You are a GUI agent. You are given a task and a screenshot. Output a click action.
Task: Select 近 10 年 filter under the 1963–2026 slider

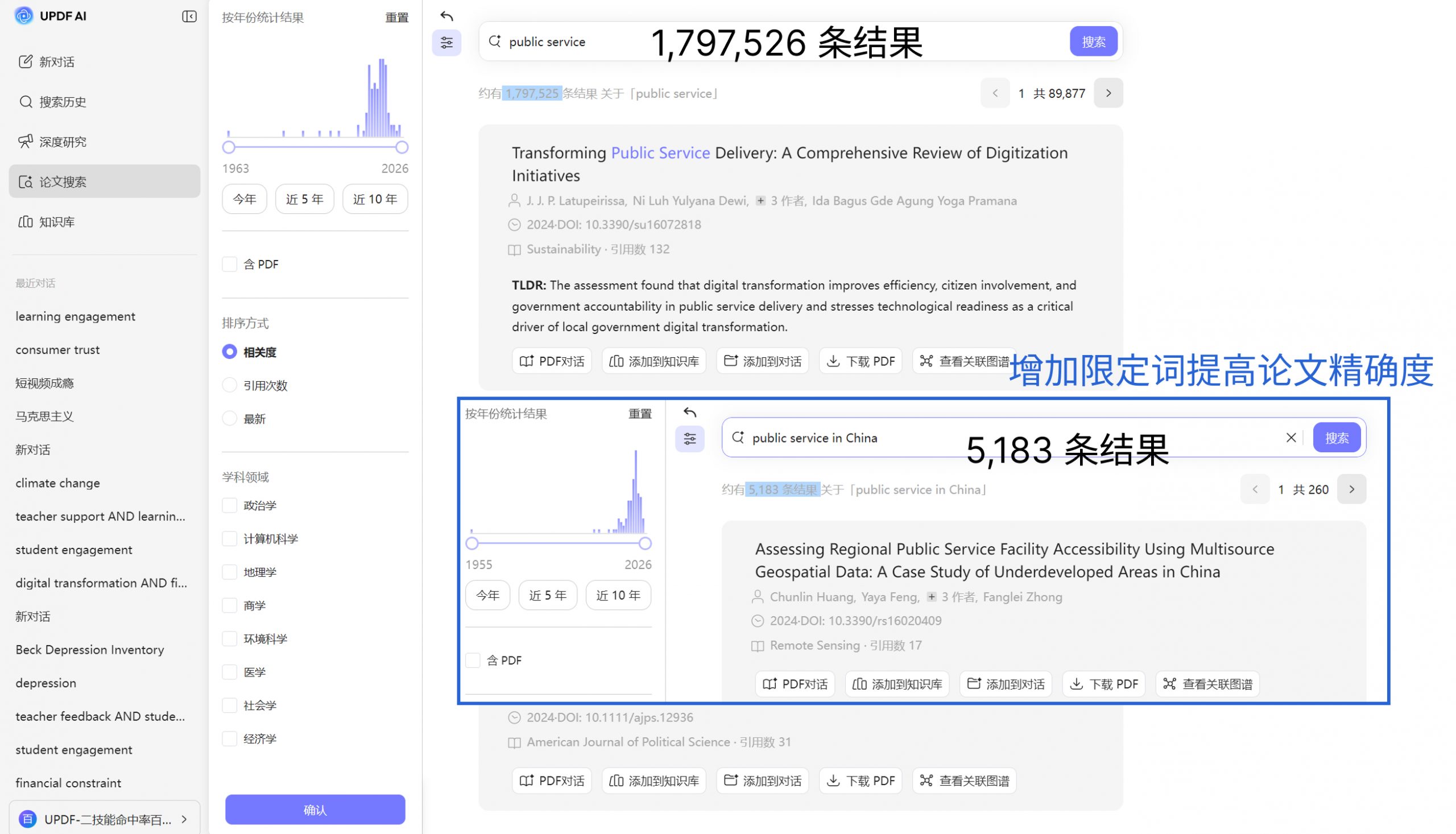click(375, 199)
